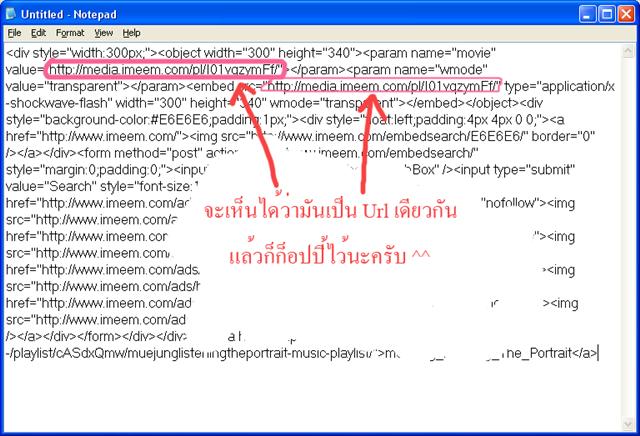640x436 pixels.
Task: Maximize the Notepad window
Action: coord(607,14)
